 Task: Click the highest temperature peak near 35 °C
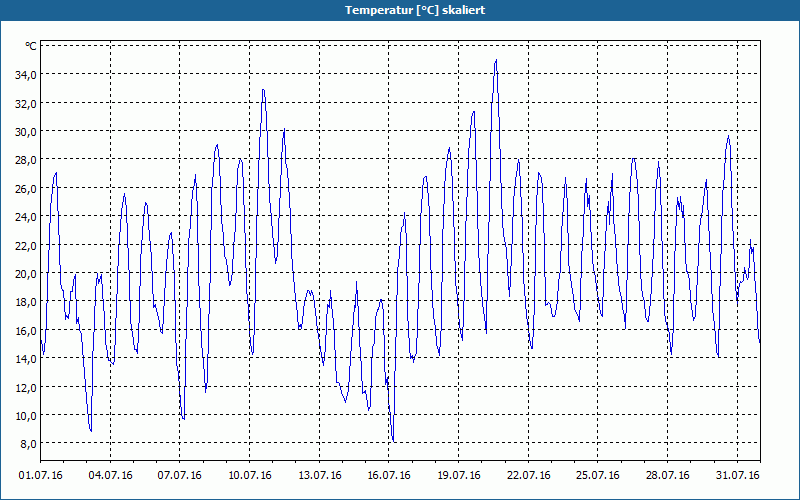(x=495, y=61)
